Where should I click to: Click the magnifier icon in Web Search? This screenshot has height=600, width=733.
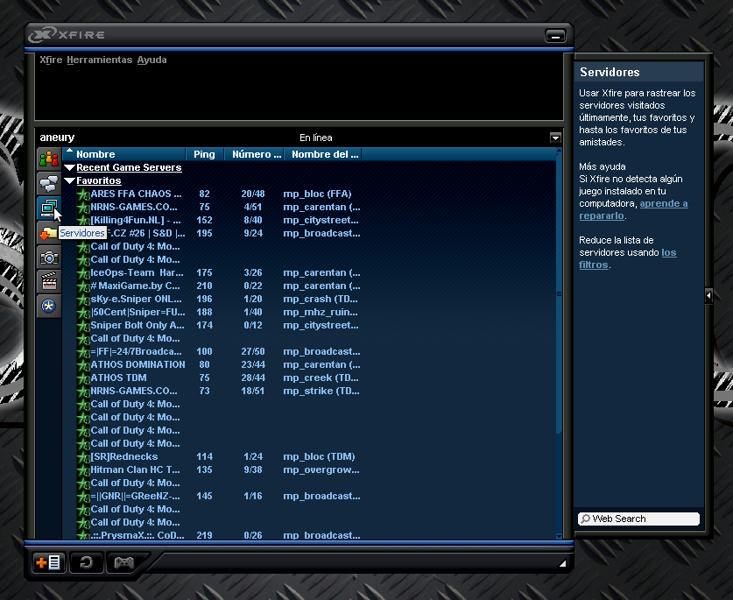(585, 519)
